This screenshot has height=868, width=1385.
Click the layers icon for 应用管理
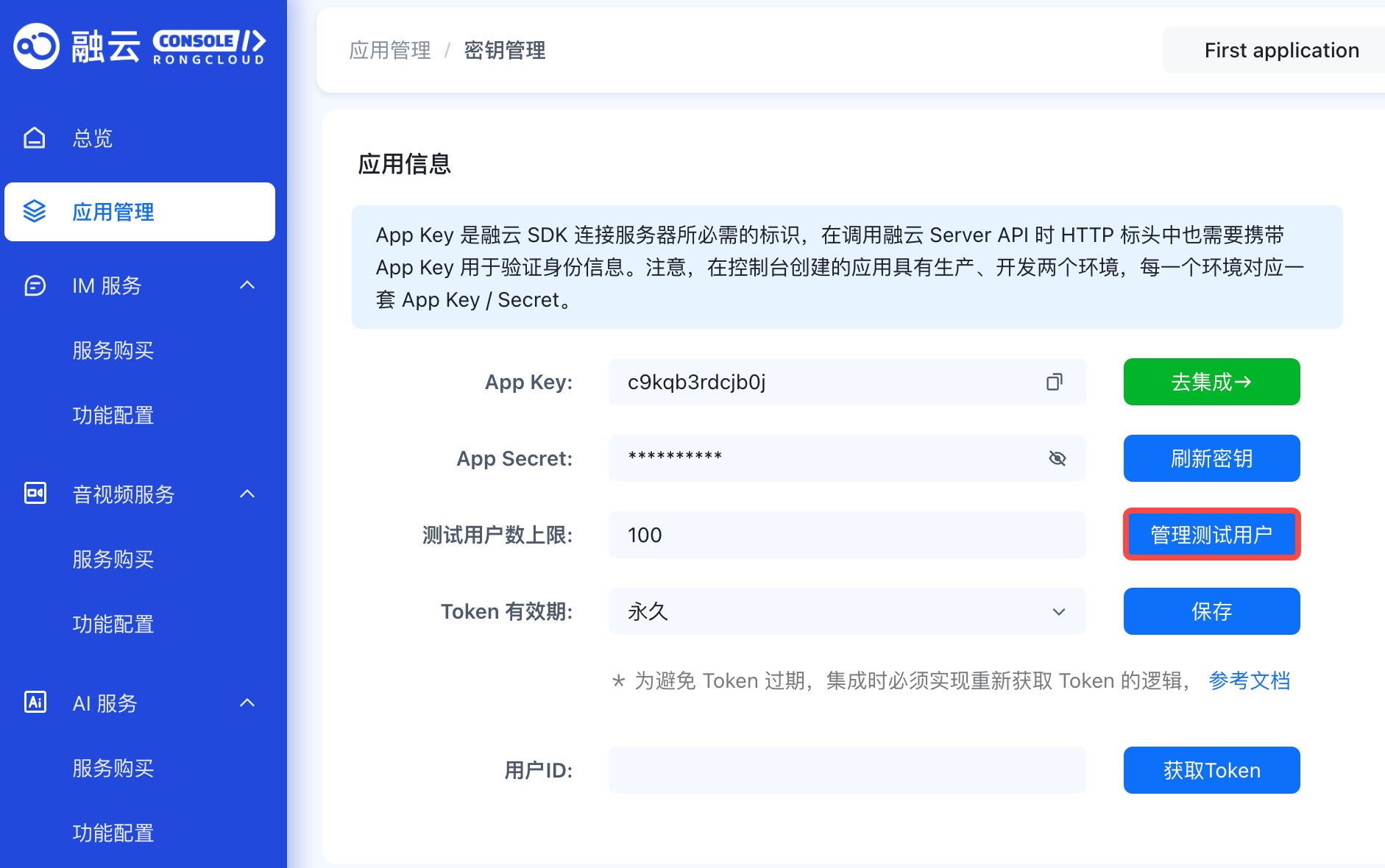pyautogui.click(x=35, y=212)
